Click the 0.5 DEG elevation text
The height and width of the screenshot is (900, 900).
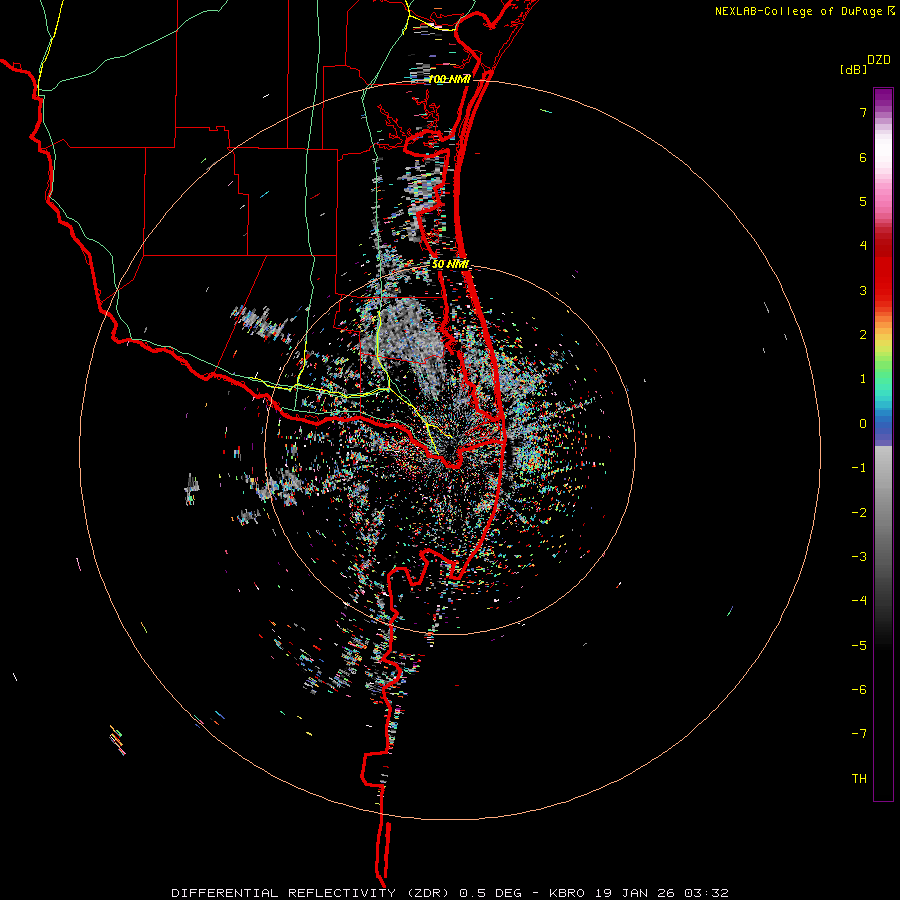coord(491,893)
